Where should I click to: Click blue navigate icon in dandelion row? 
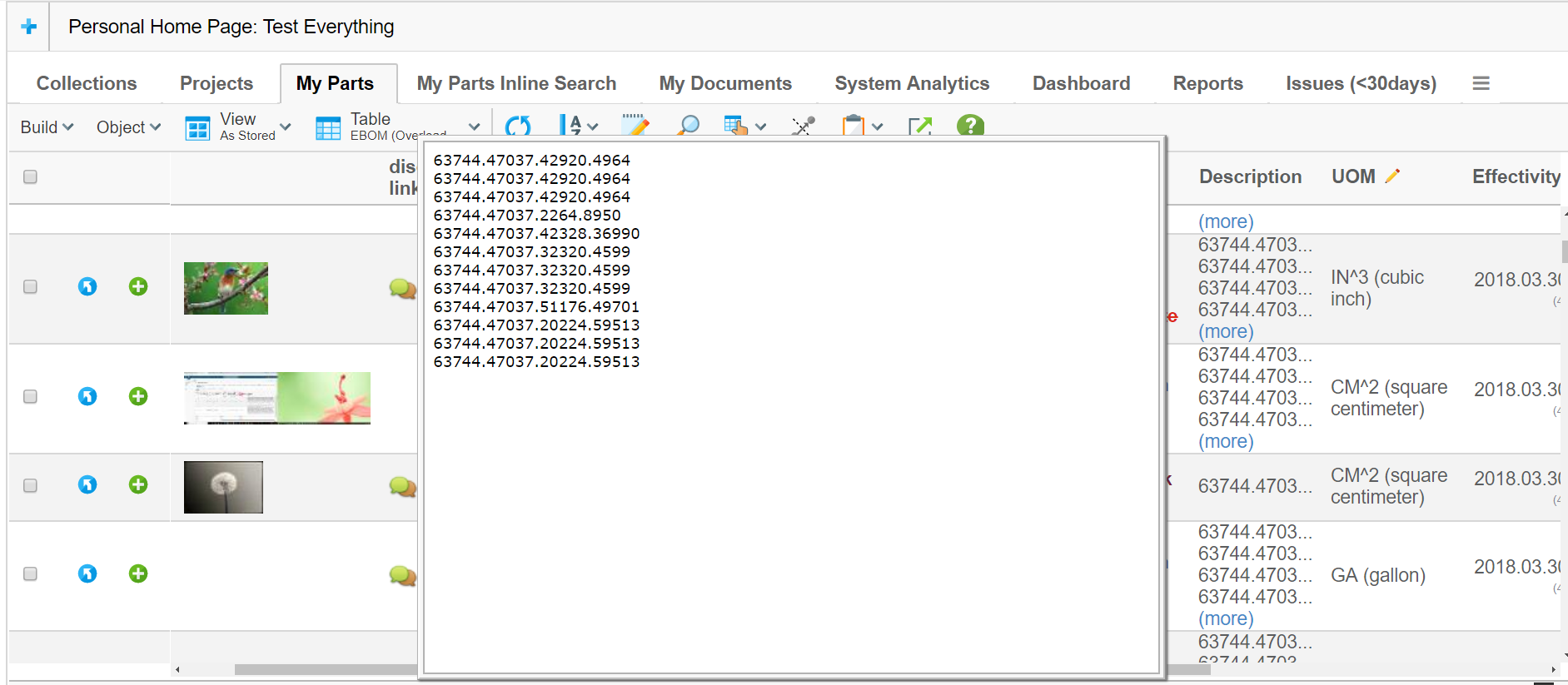(x=87, y=484)
